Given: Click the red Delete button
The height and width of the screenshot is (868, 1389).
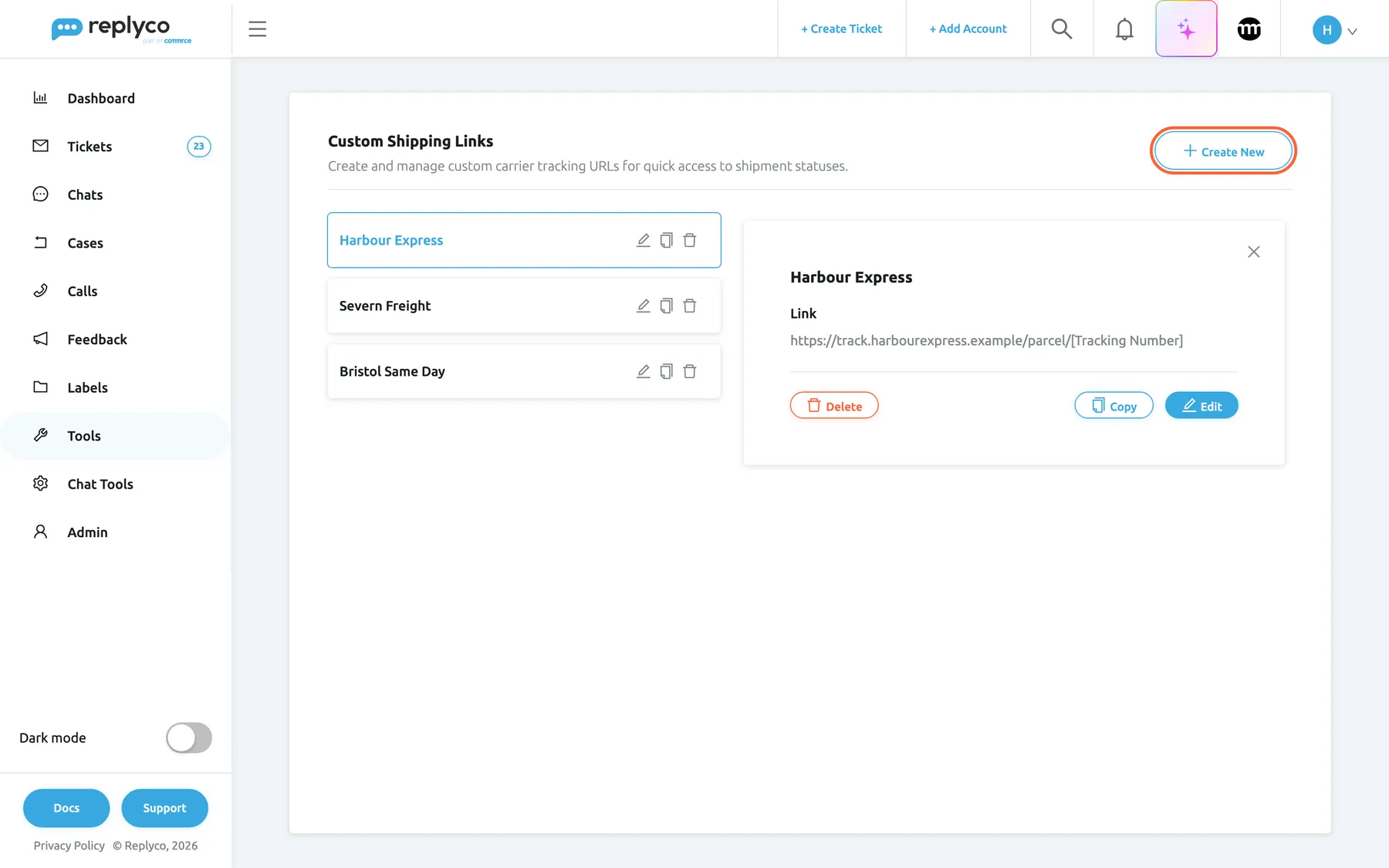Looking at the screenshot, I should click(834, 405).
